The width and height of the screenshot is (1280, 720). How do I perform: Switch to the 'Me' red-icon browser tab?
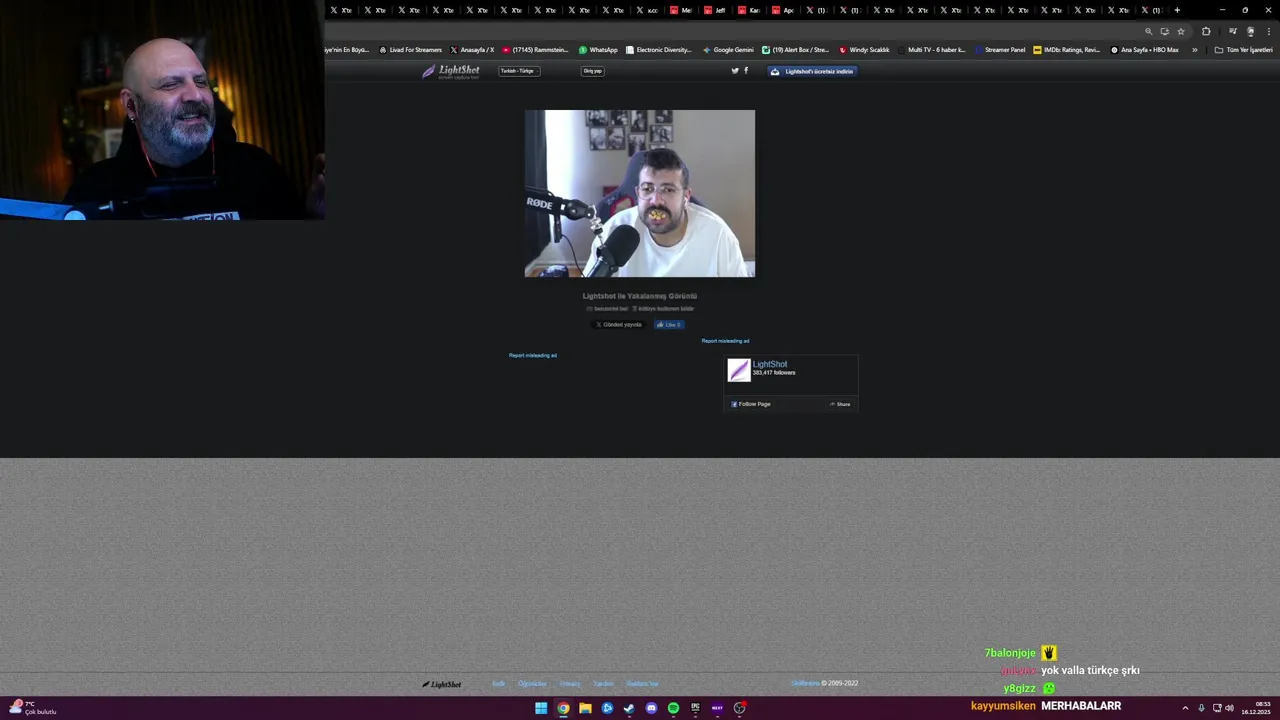(x=680, y=10)
